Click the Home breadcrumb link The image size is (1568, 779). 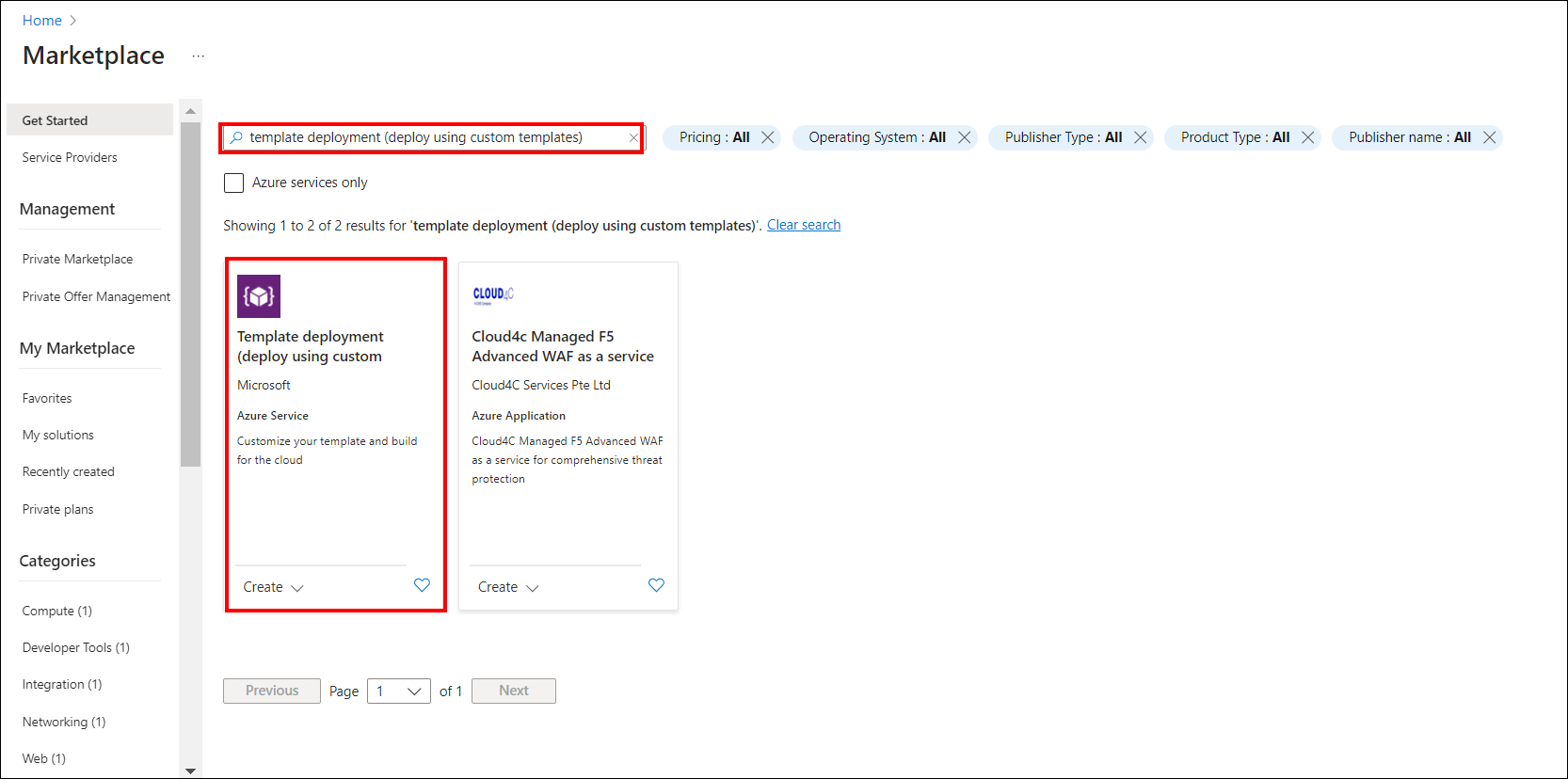pyautogui.click(x=42, y=21)
